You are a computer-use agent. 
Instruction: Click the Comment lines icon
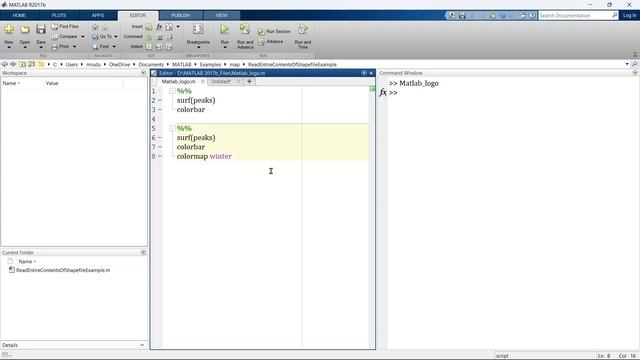click(x=149, y=37)
